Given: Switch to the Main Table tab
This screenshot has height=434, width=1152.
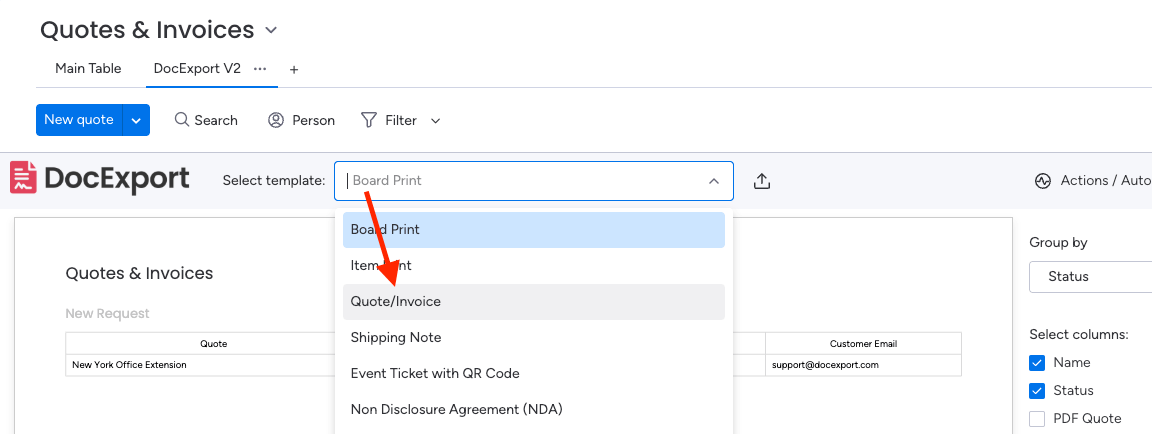Looking at the screenshot, I should click(88, 68).
